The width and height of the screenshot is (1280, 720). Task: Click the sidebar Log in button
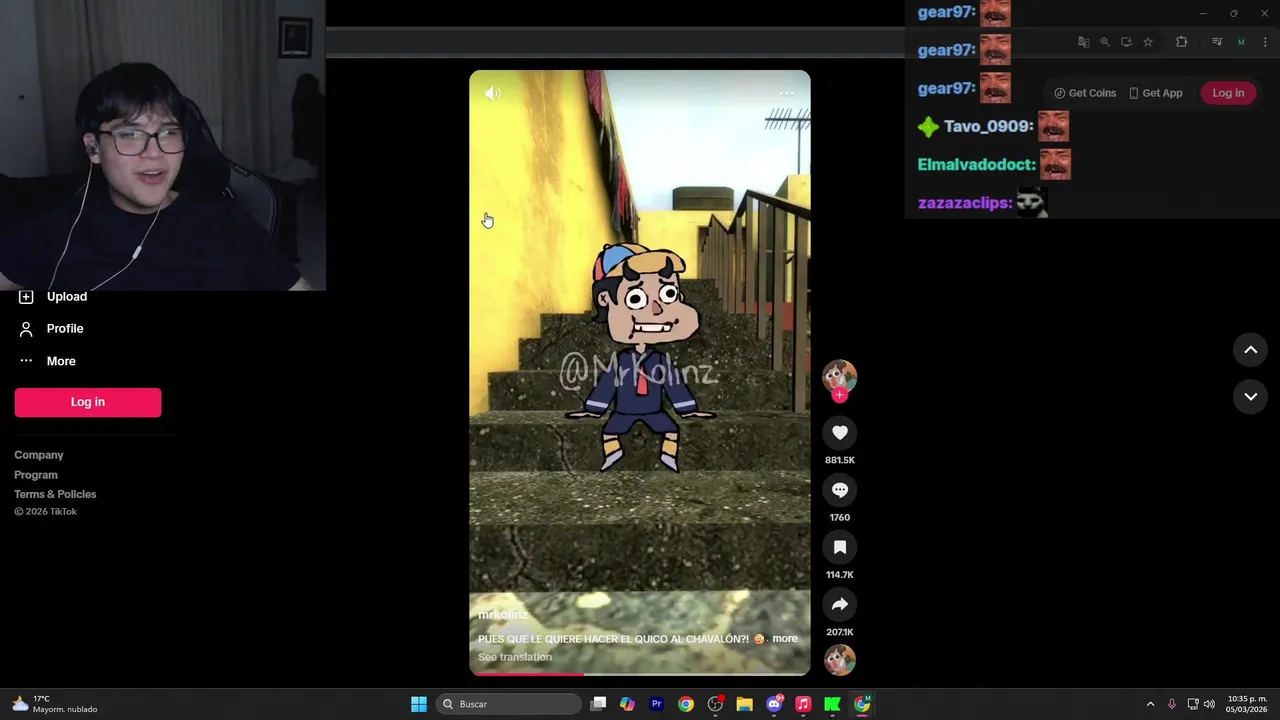click(x=88, y=402)
